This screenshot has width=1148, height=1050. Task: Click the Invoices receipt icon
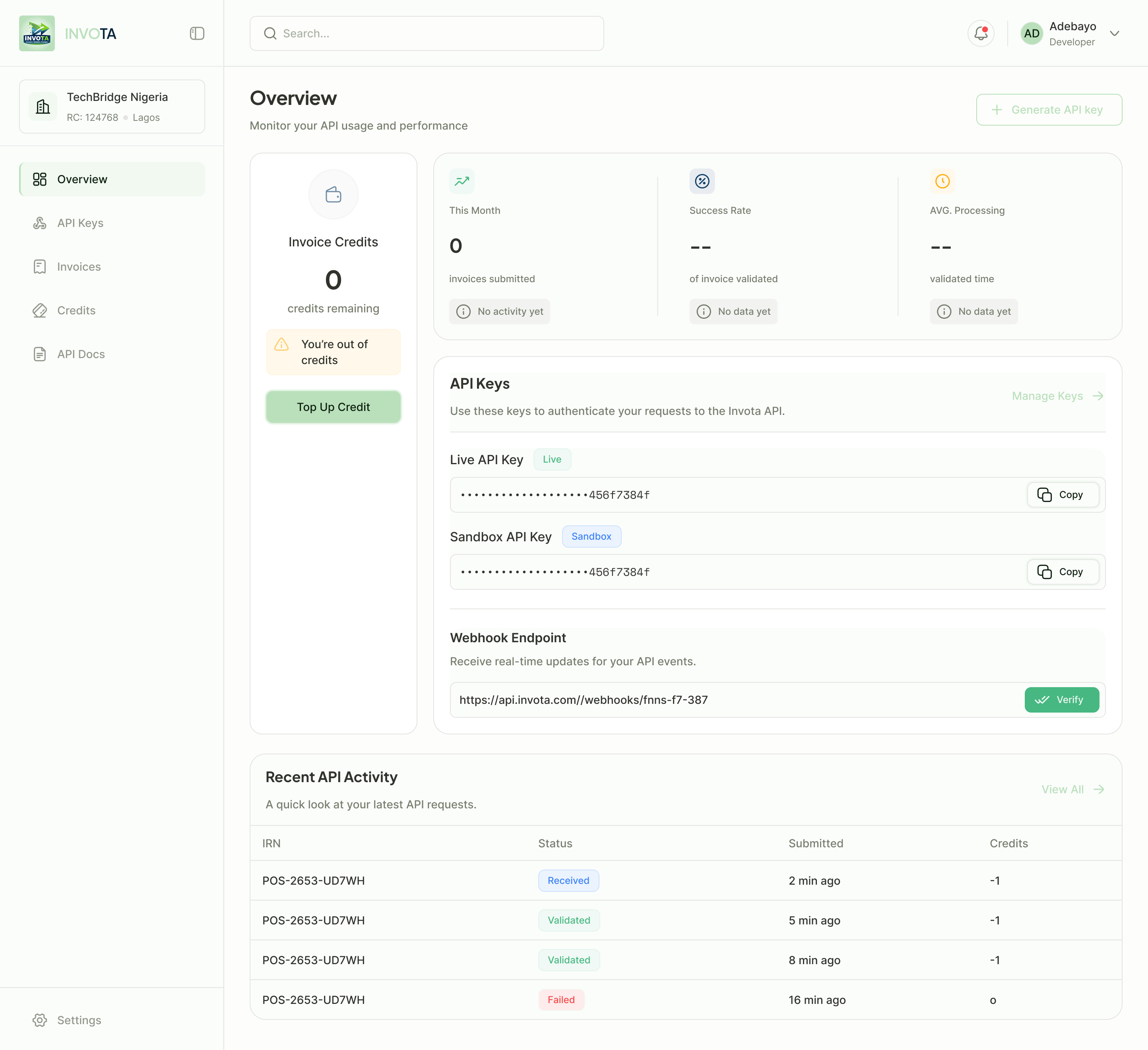pyautogui.click(x=39, y=267)
